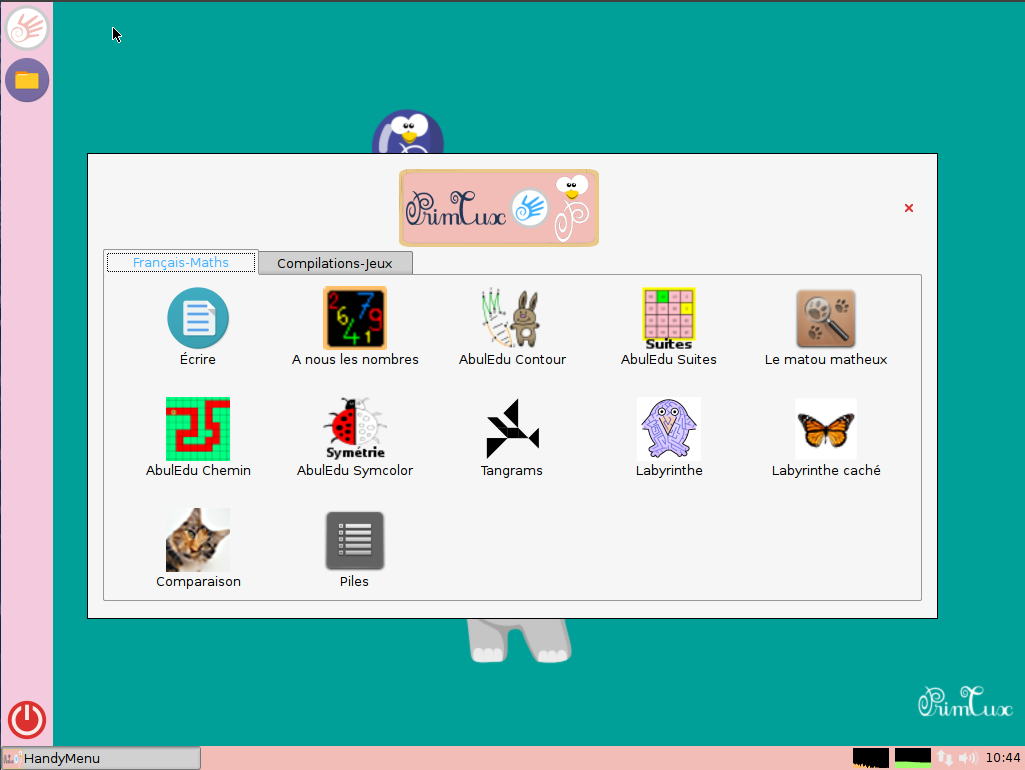This screenshot has width=1025, height=770.
Task: Switch to the Compilations-Jeux tab
Action: (x=335, y=263)
